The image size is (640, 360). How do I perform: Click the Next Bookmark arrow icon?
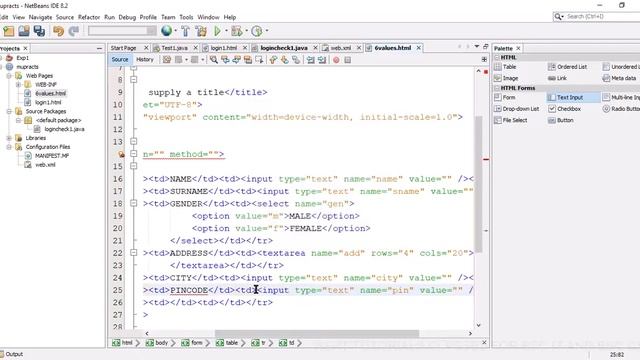point(284,60)
